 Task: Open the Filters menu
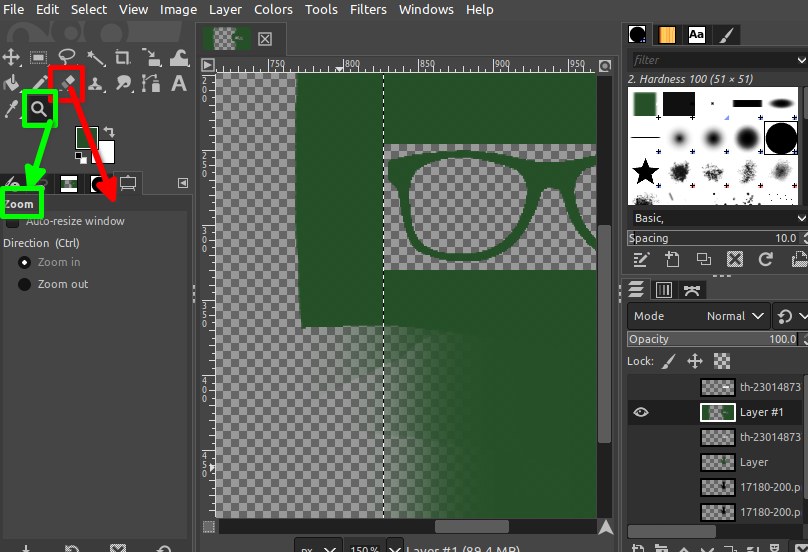coord(368,10)
